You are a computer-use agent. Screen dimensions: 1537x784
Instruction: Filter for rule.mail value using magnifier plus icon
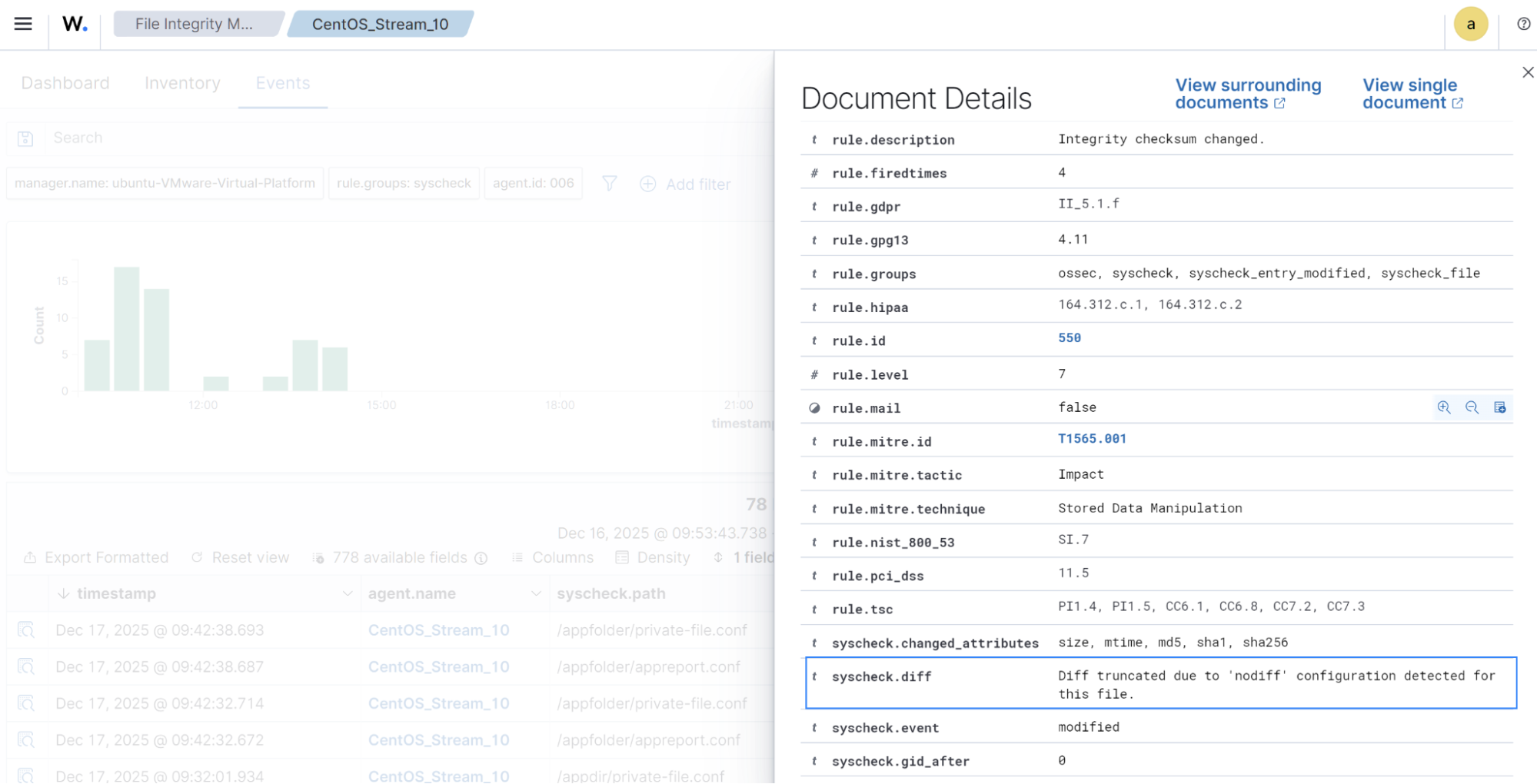coord(1443,407)
